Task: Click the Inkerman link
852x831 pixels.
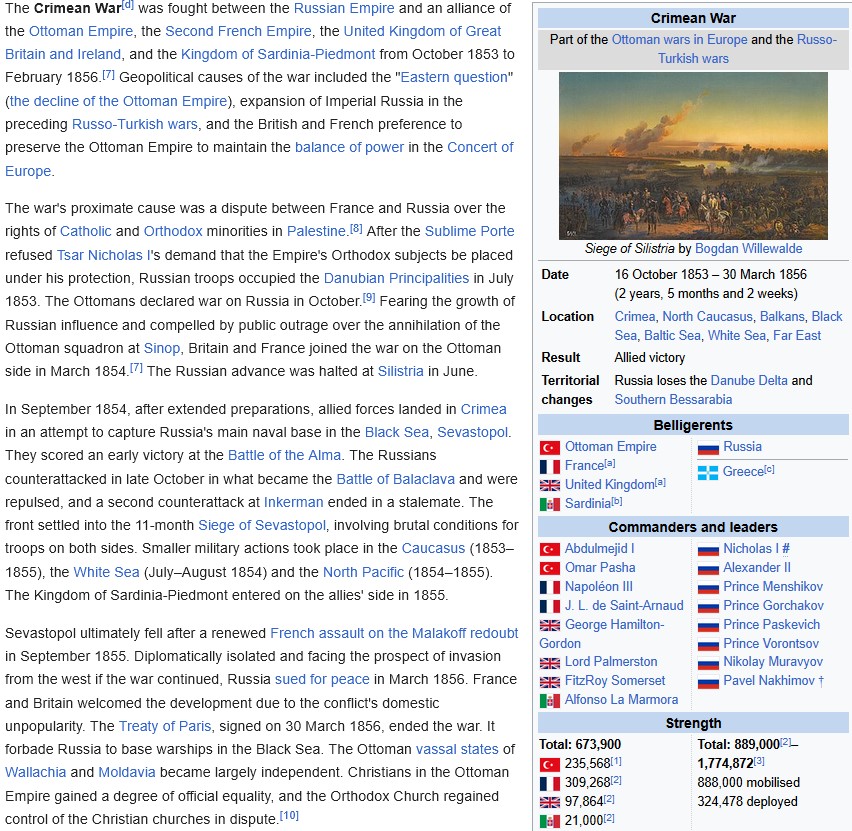Action: (293, 502)
